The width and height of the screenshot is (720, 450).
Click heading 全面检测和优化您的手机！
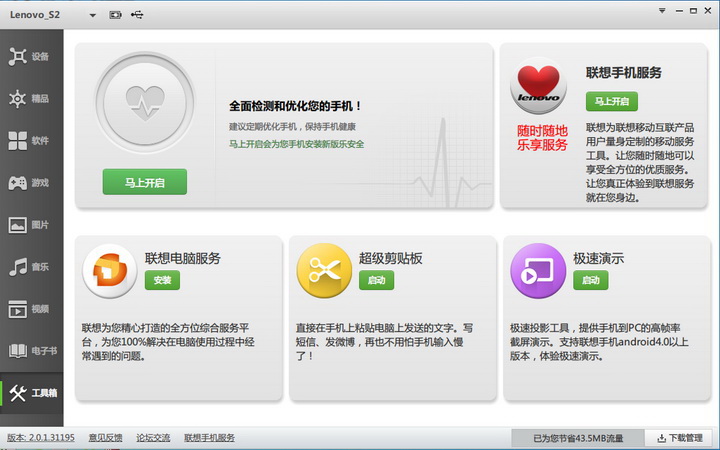(296, 106)
